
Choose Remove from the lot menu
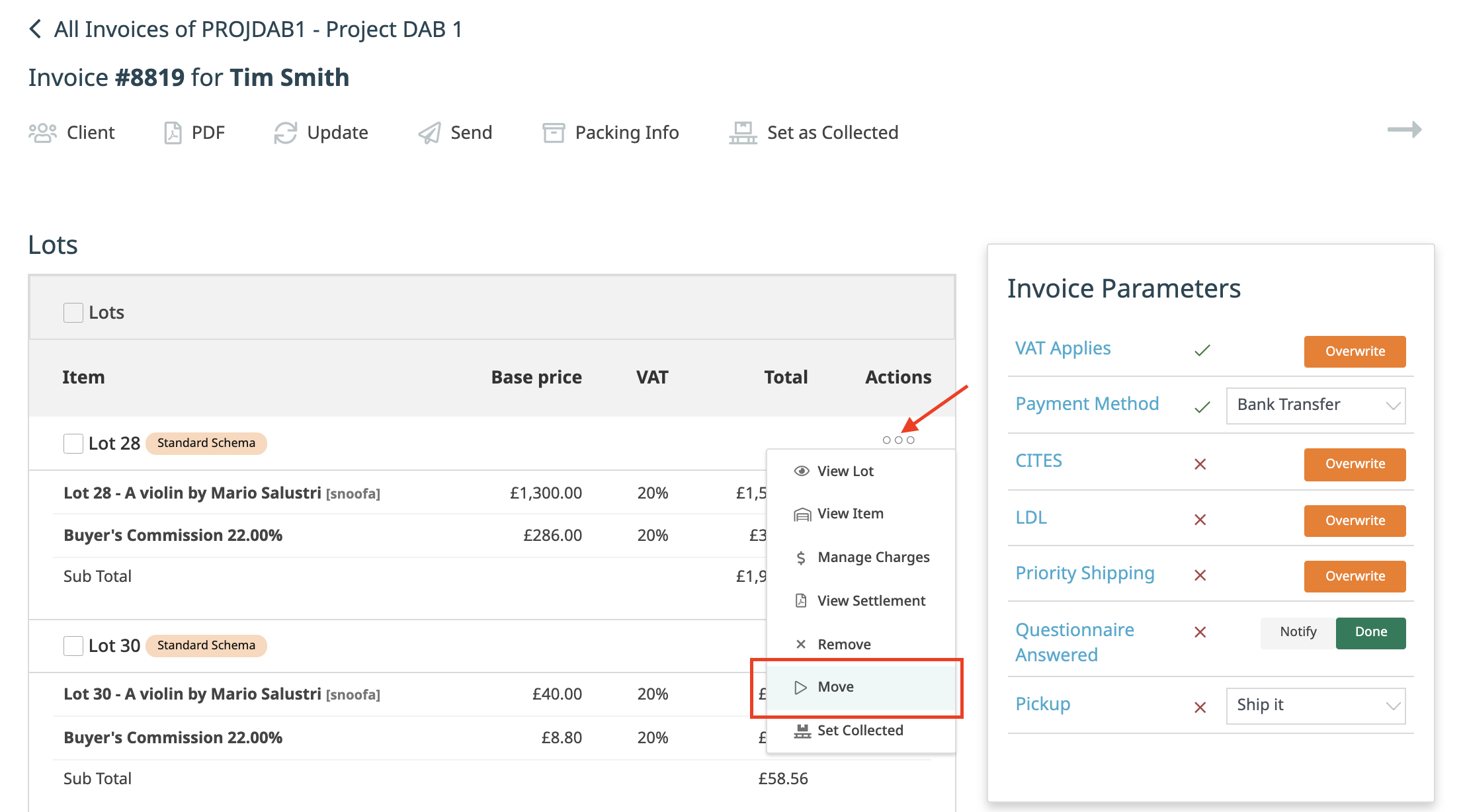point(860,644)
